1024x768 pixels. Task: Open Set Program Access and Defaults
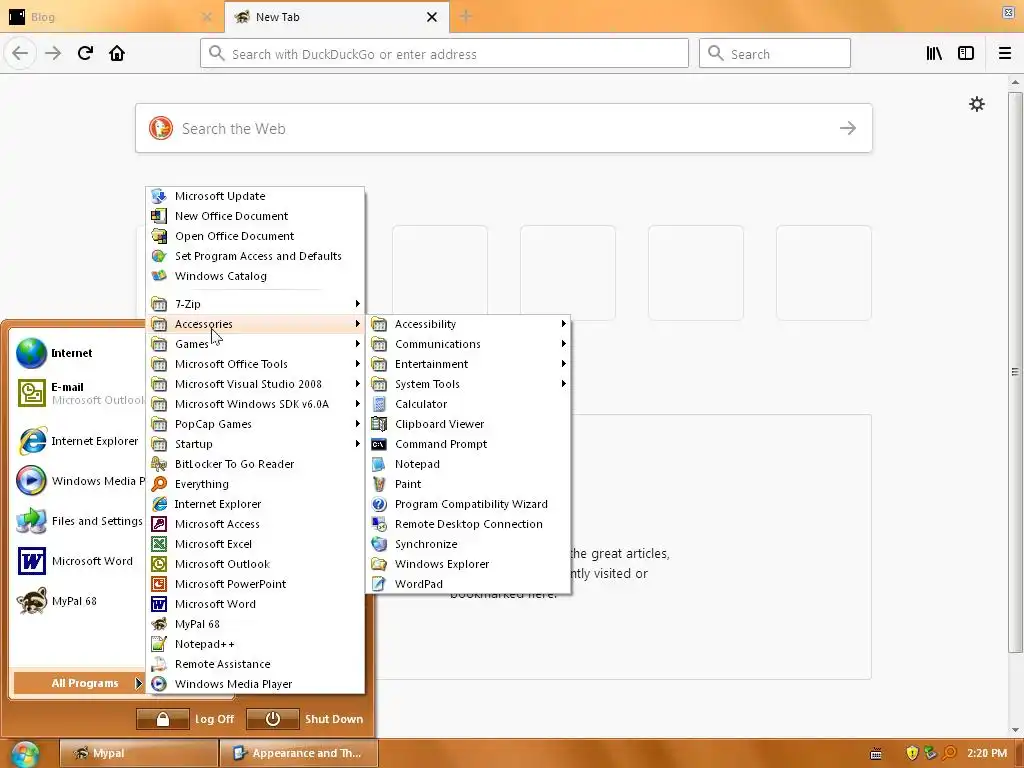pyautogui.click(x=255, y=256)
